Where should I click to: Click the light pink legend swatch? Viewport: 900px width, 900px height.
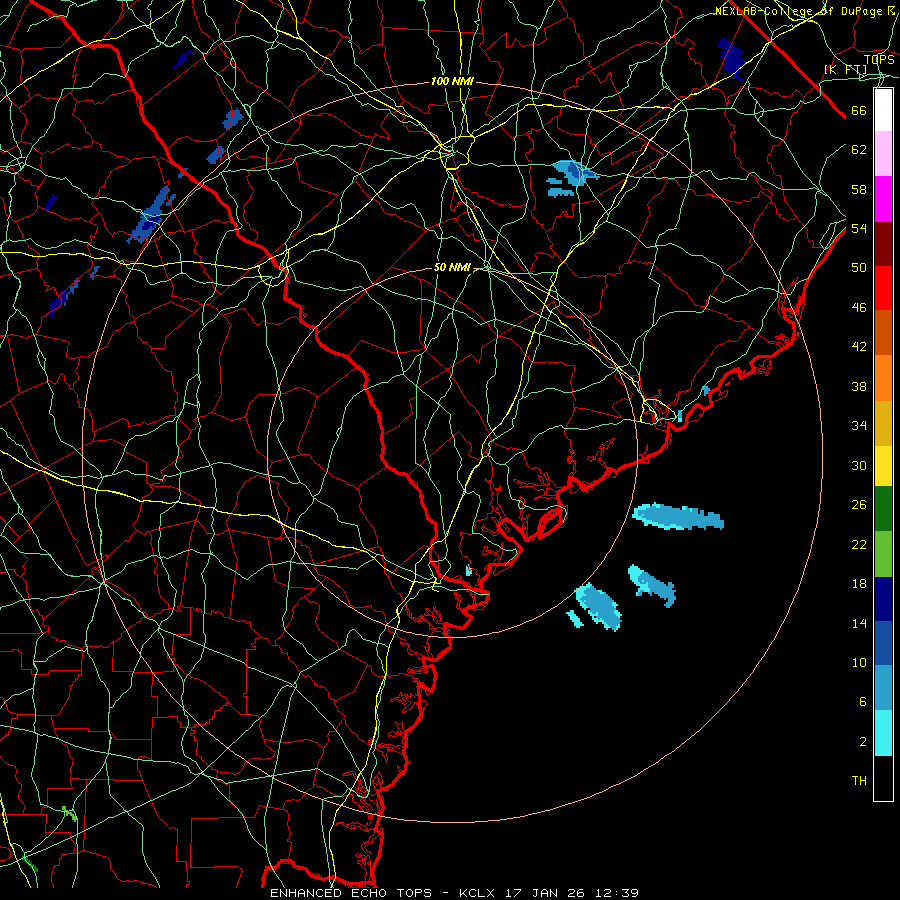coord(883,153)
